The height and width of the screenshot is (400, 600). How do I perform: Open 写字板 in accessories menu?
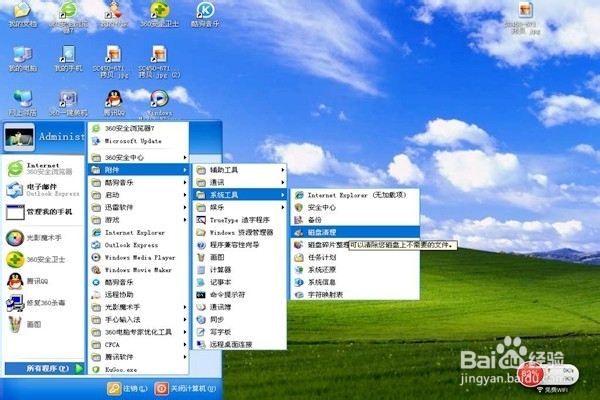click(x=240, y=332)
